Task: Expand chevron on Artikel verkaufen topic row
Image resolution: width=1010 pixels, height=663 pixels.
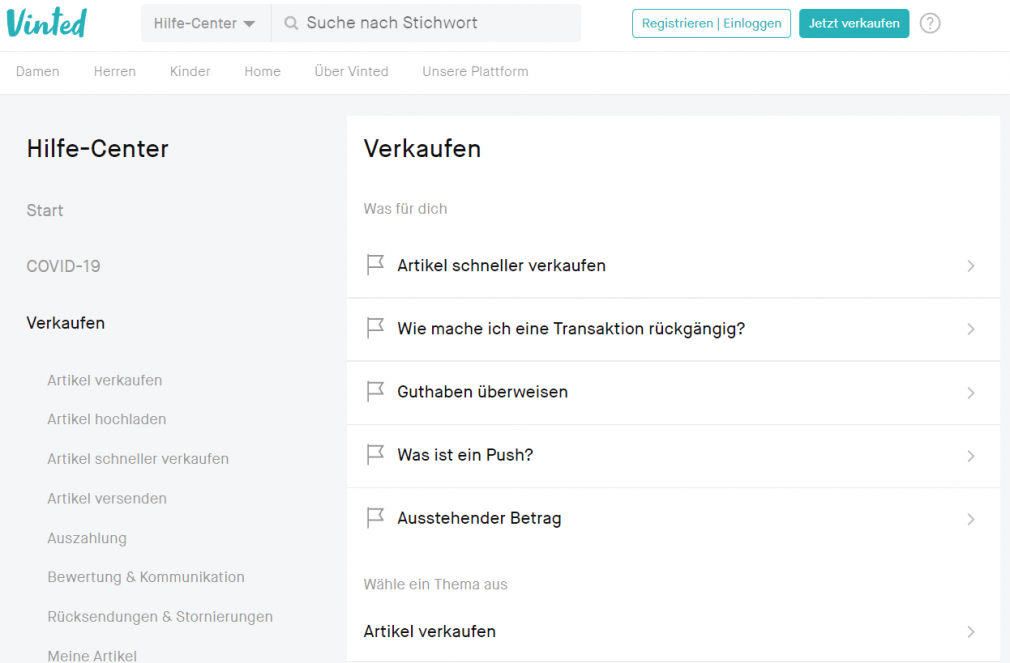Action: (x=971, y=632)
